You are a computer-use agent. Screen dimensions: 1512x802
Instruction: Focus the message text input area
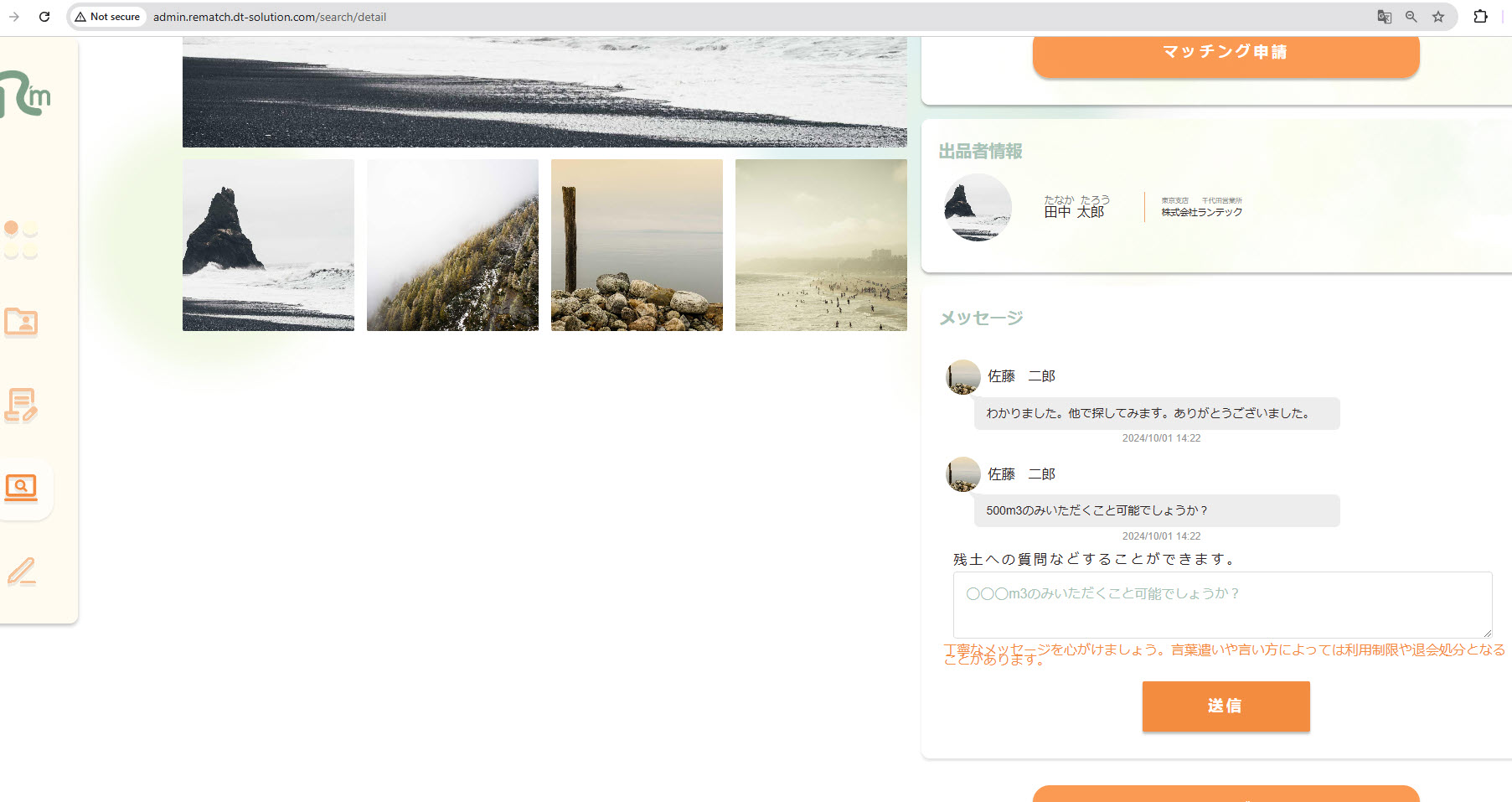[1222, 604]
